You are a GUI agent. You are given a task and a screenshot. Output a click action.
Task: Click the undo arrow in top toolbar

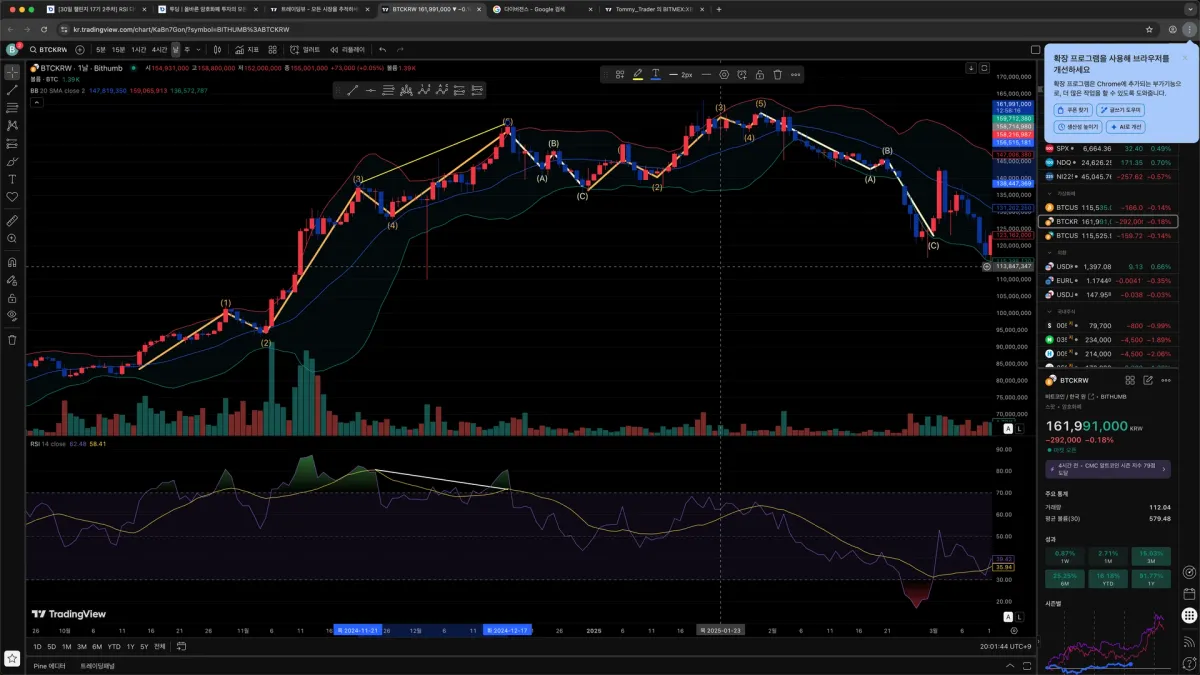coord(382,49)
